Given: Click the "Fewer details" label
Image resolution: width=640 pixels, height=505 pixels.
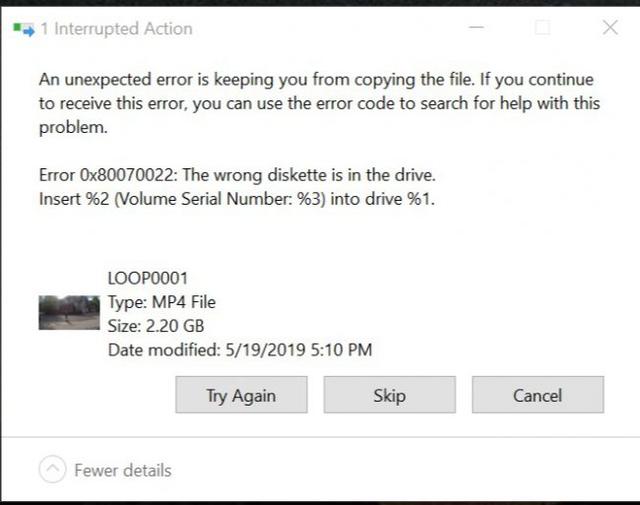Looking at the screenshot, I should coord(122,470).
